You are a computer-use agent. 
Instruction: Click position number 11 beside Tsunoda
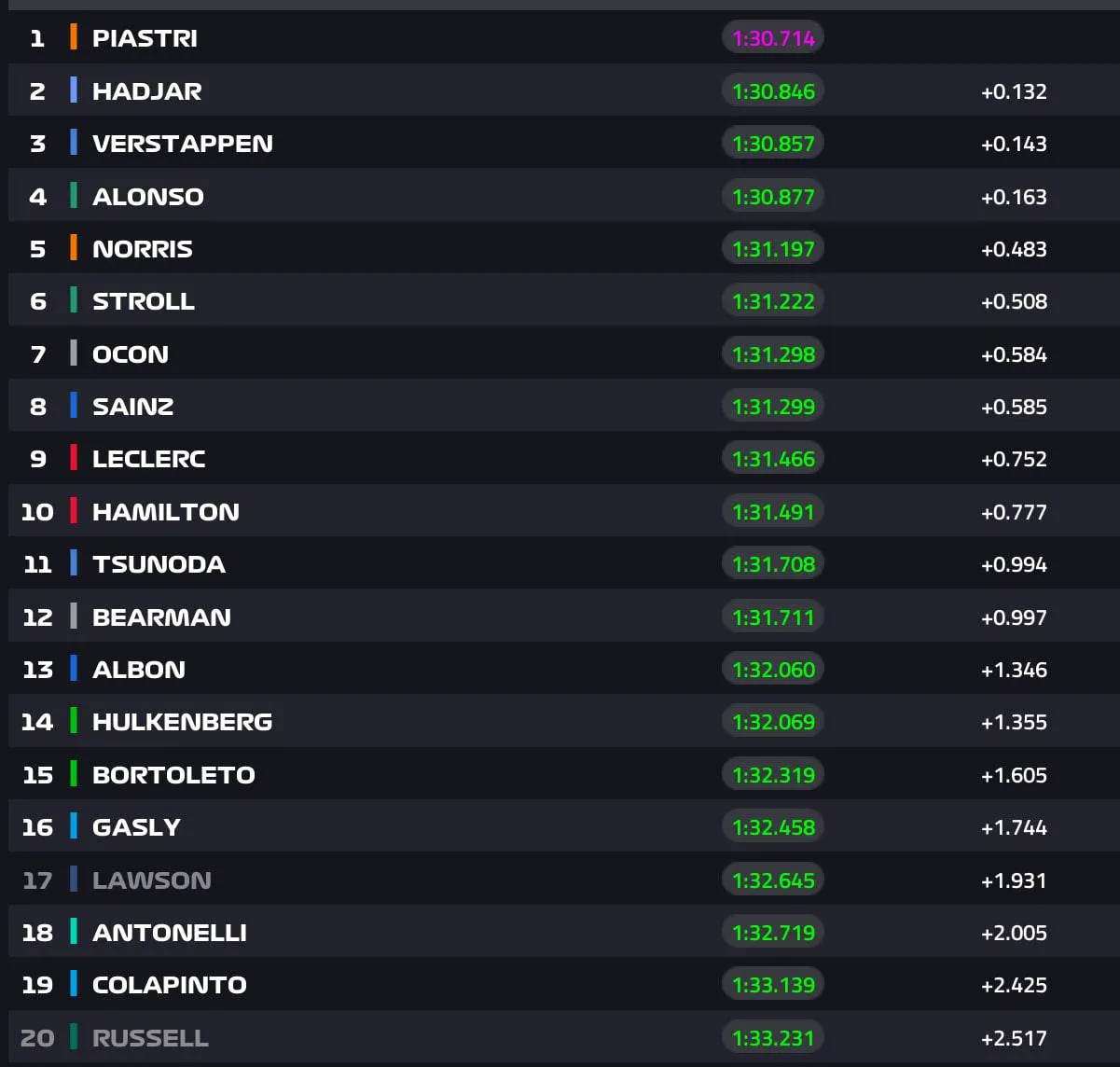point(37,564)
